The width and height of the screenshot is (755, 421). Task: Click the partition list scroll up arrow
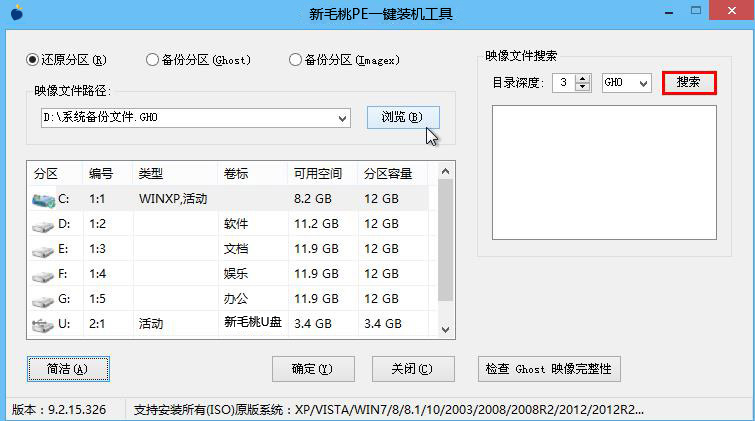[445, 171]
